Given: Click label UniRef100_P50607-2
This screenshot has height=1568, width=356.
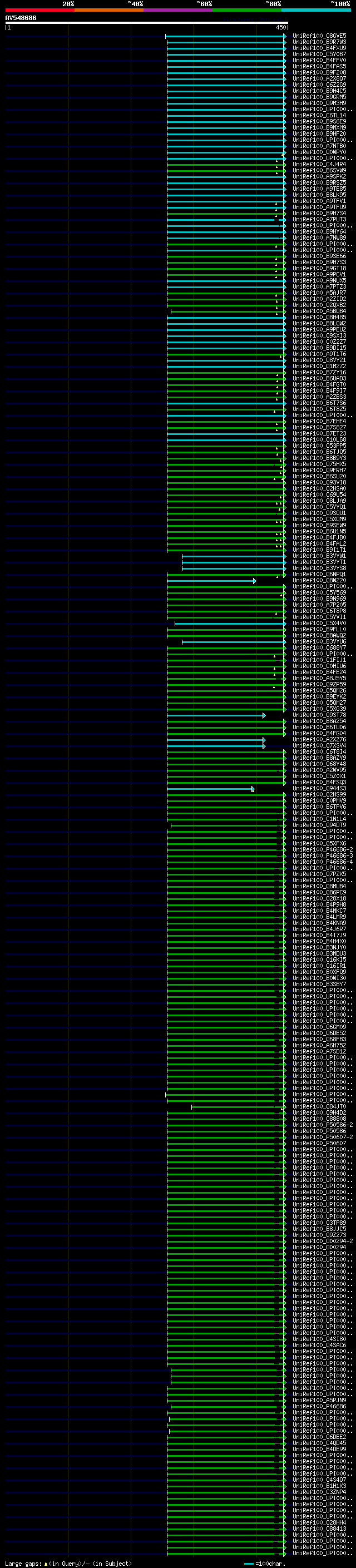Looking at the screenshot, I should click(x=323, y=1137).
